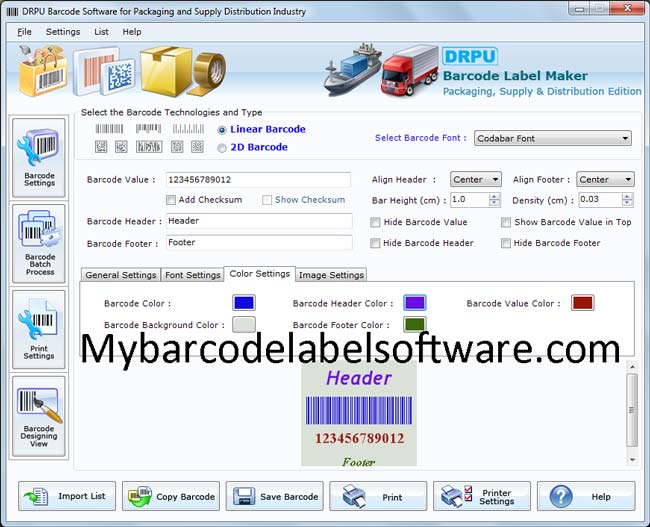Viewport: 650px width, 527px height.
Task: Enable the Add Checksum checkbox
Action: [x=171, y=200]
